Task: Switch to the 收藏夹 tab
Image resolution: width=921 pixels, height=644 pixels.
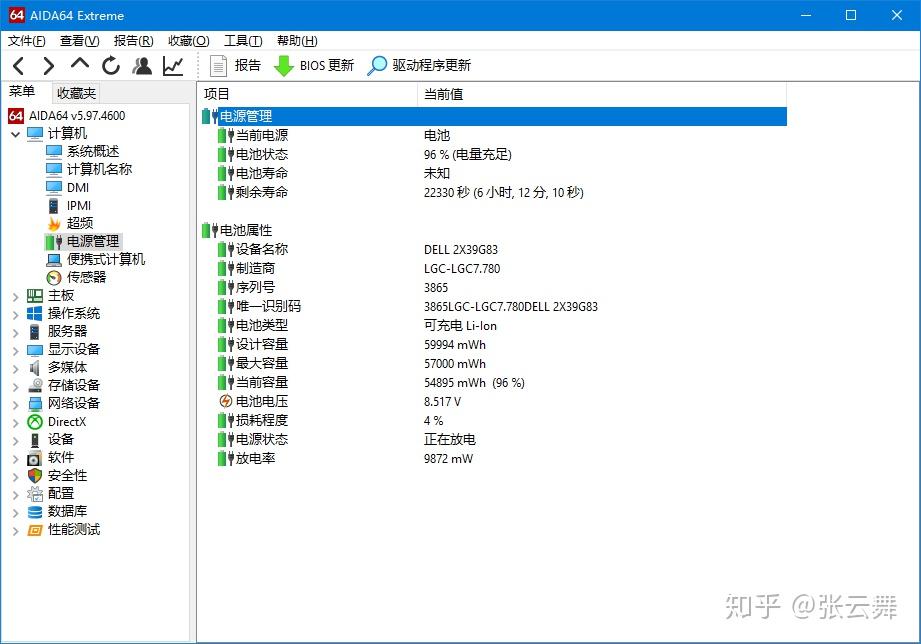Action: (x=75, y=92)
